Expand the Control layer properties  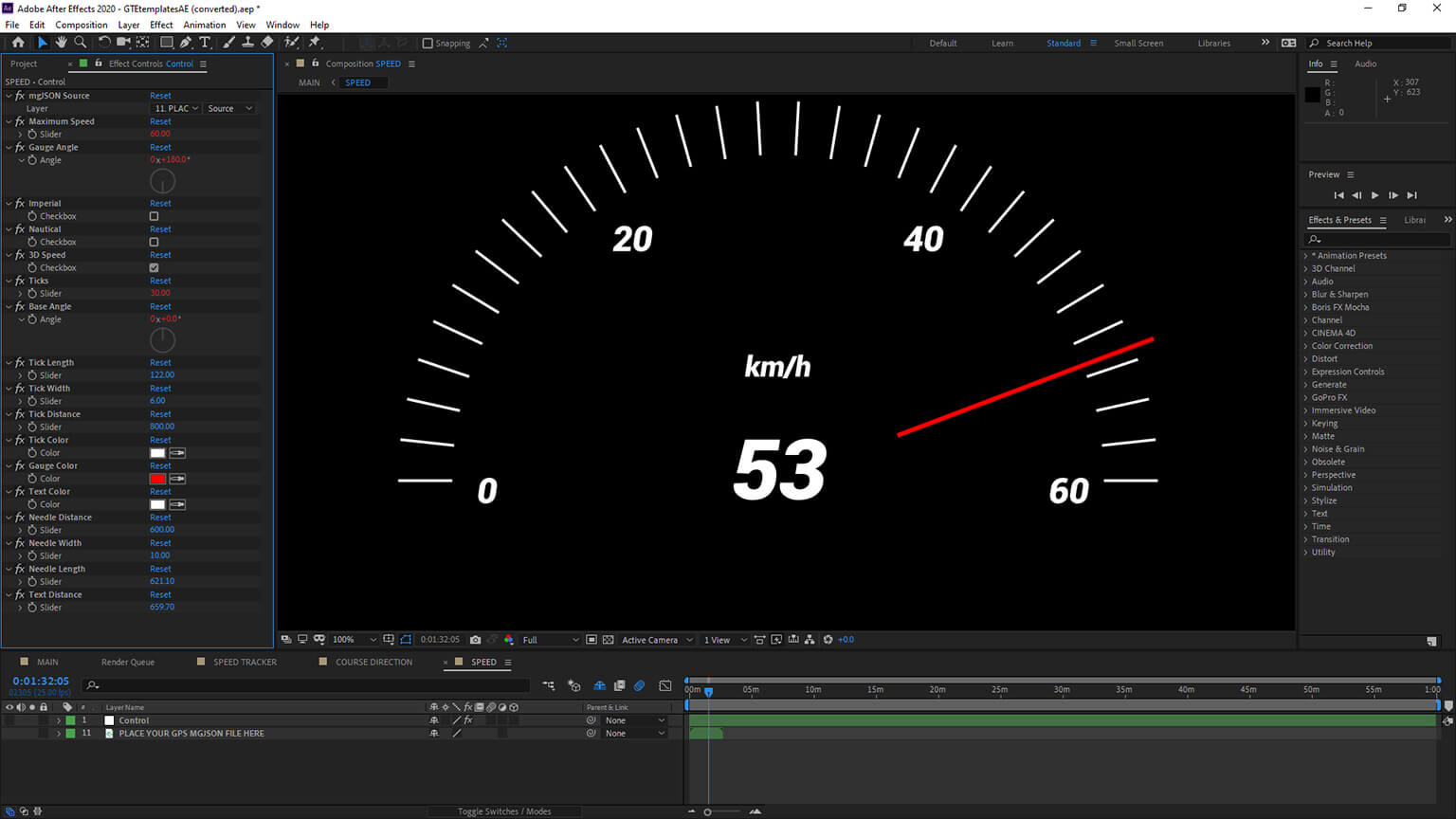[x=59, y=720]
